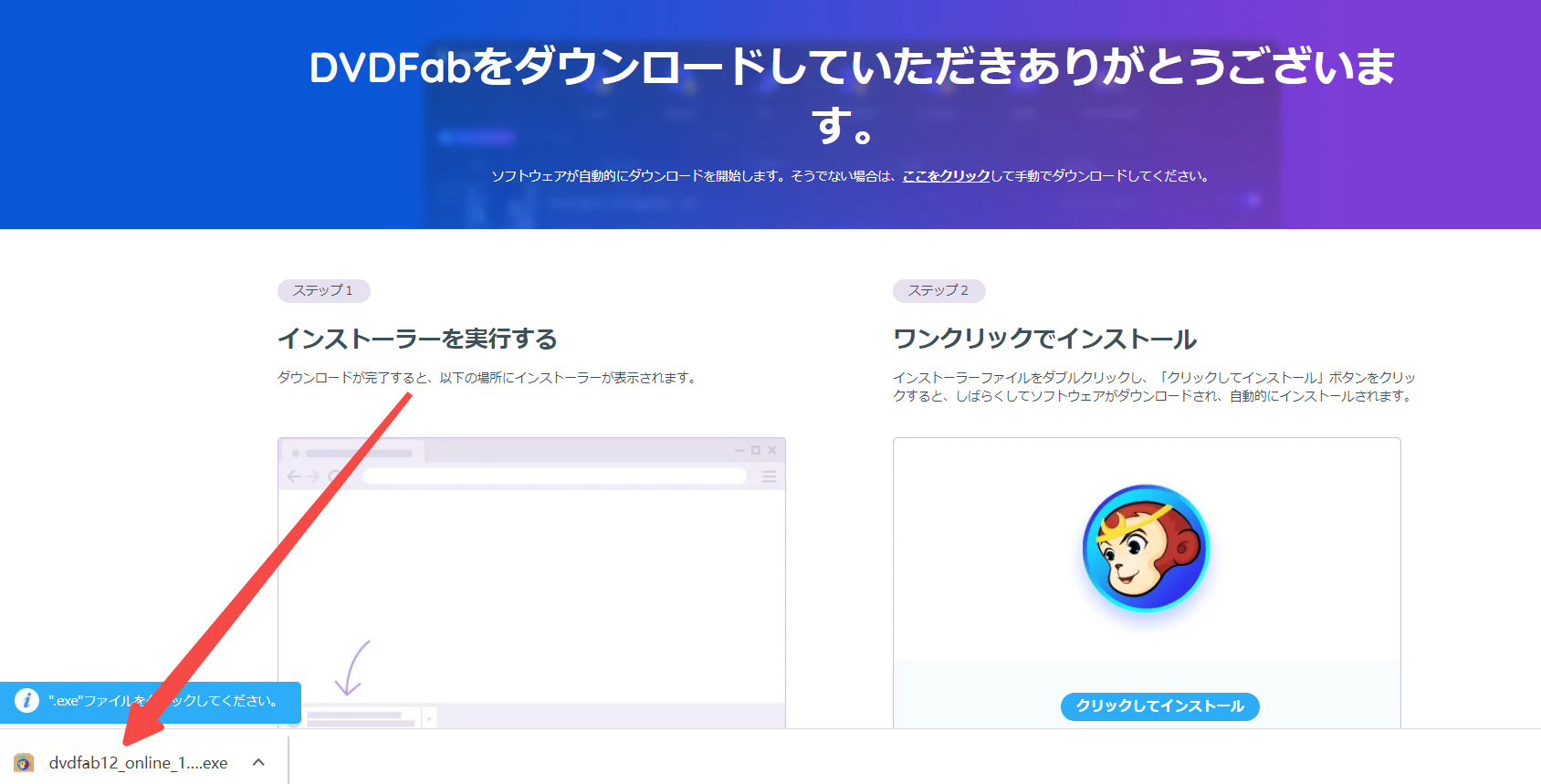This screenshot has height=784, width=1541.
Task: Click the maximize square in browser illustration
Action: (755, 451)
